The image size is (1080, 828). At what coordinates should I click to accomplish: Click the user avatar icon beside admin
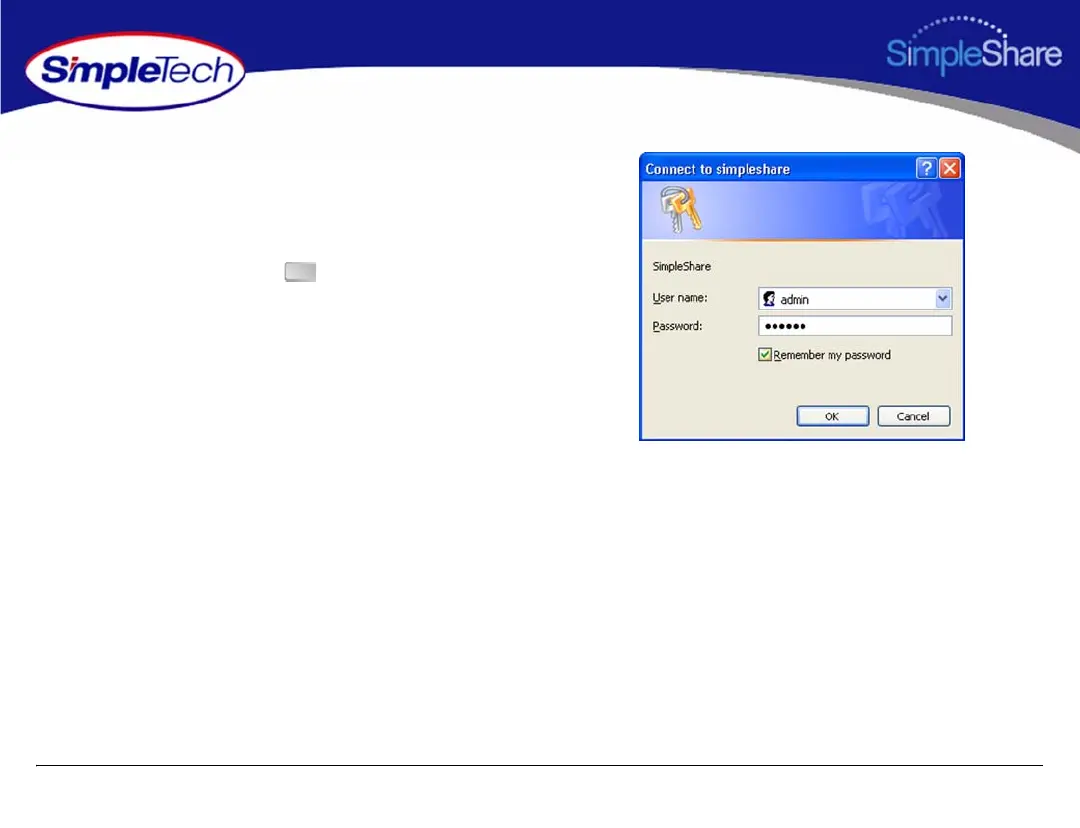(x=769, y=299)
